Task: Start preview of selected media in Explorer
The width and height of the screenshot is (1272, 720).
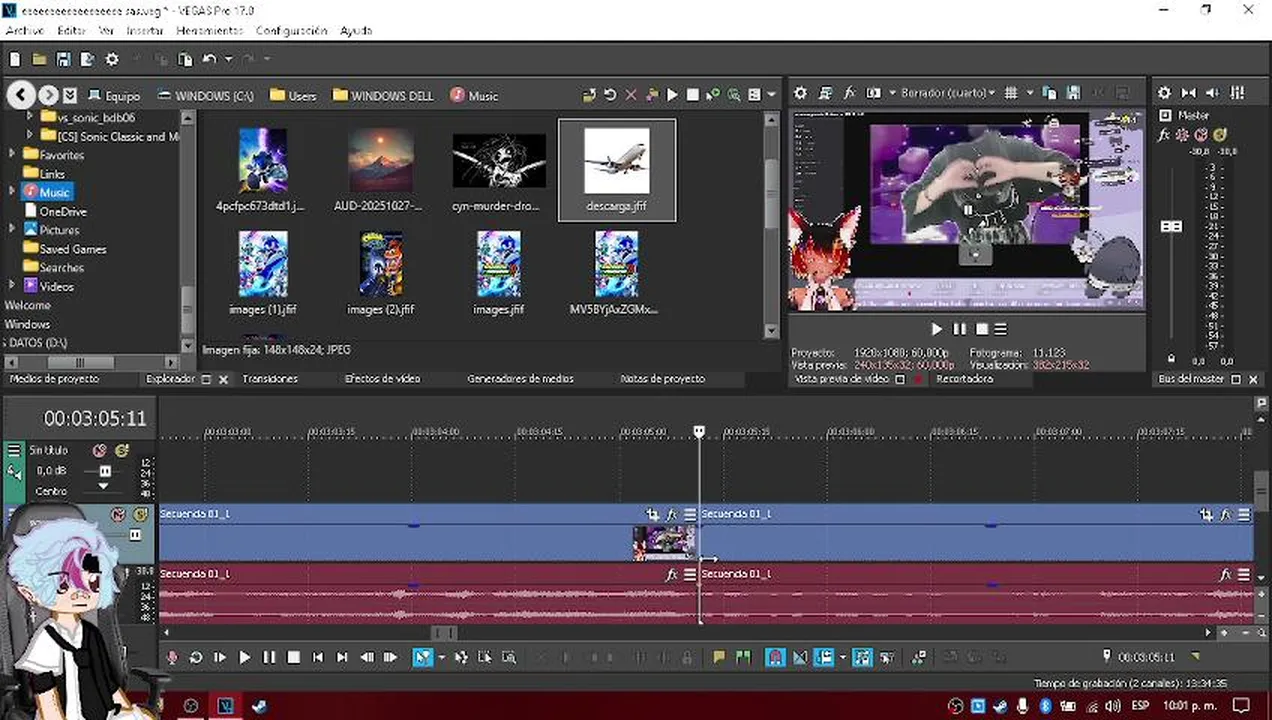Action: pos(672,95)
